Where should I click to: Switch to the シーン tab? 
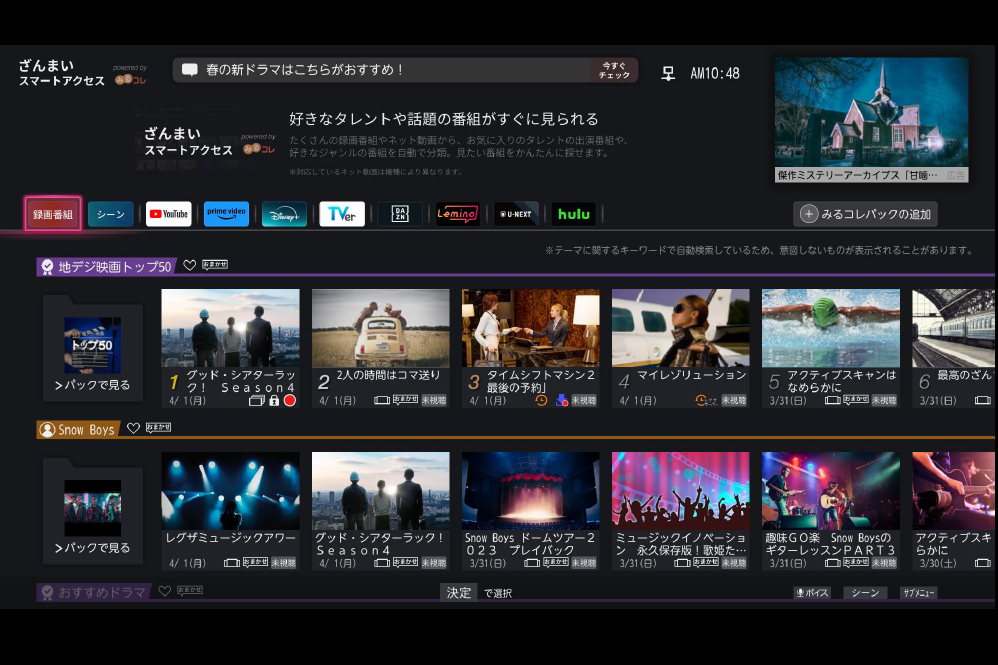110,214
